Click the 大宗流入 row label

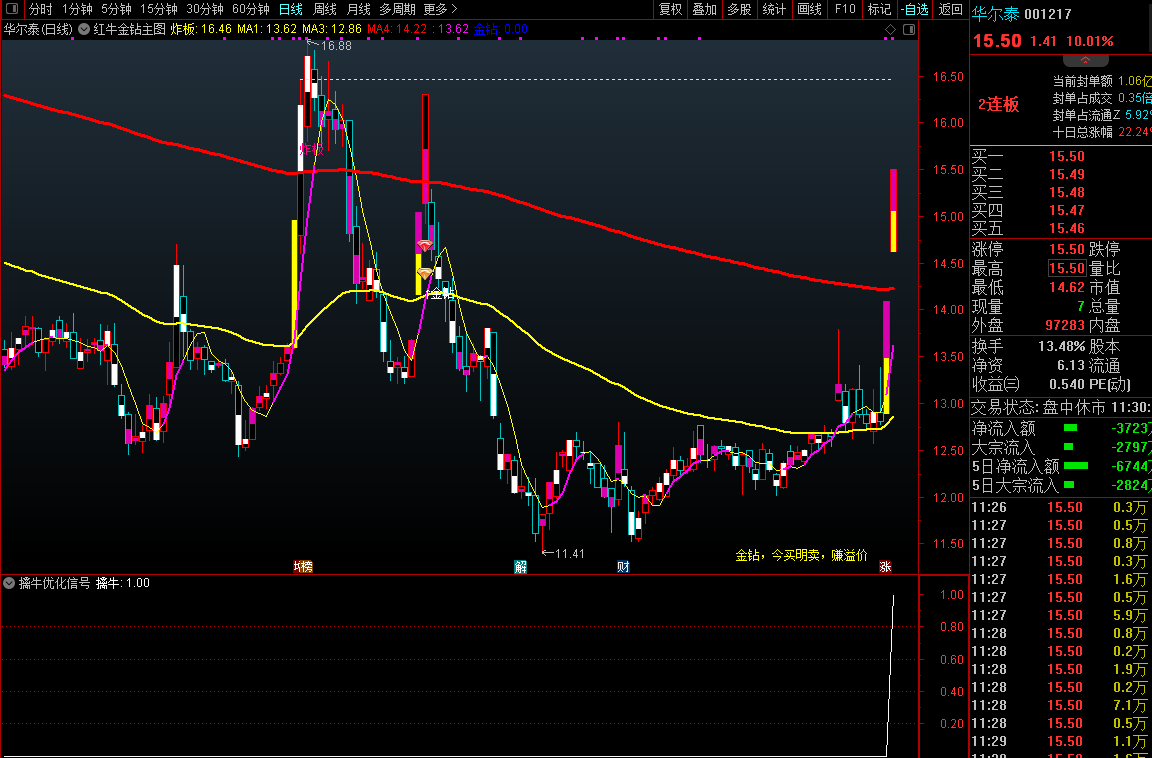click(x=1003, y=447)
